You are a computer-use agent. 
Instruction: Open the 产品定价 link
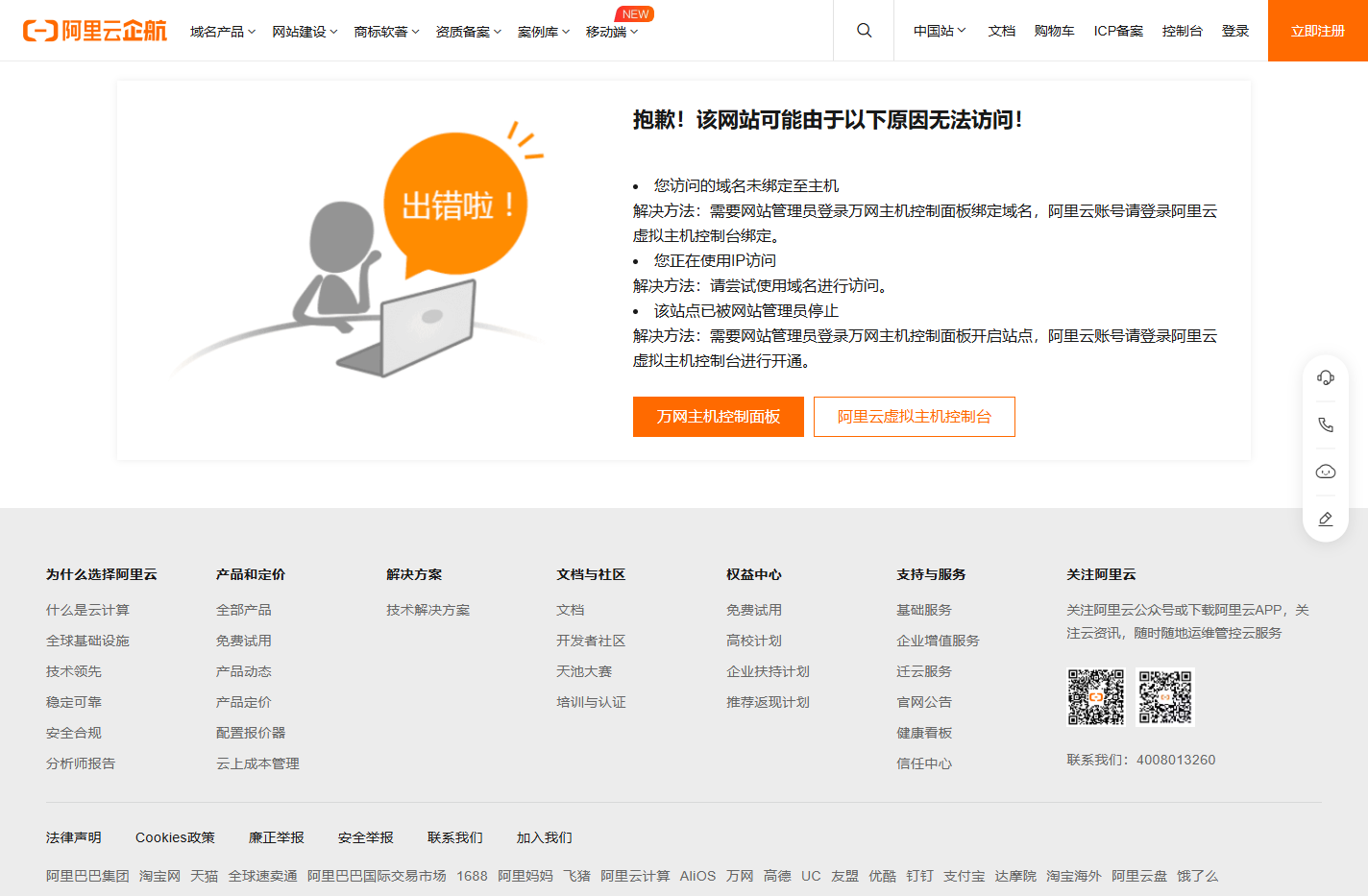pyautogui.click(x=244, y=702)
